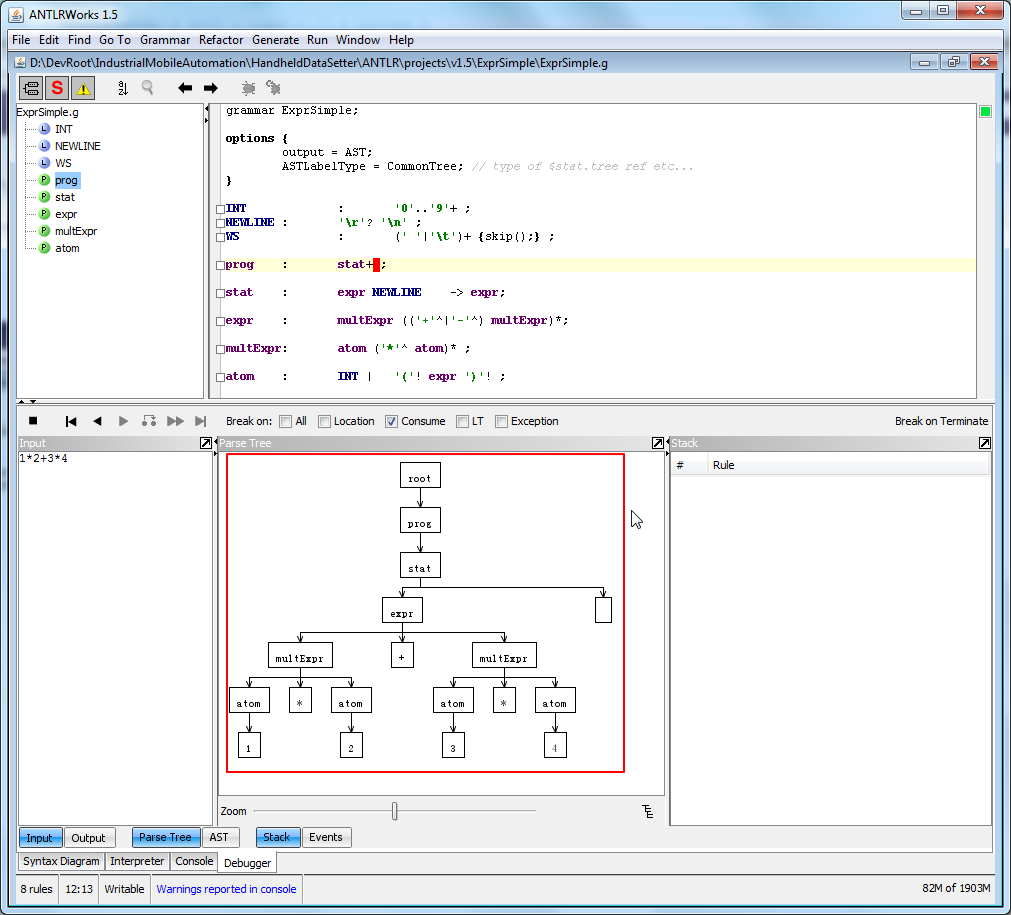This screenshot has width=1011, height=915.
Task: Collapse the prog rule in editor gutter
Action: click(220, 266)
